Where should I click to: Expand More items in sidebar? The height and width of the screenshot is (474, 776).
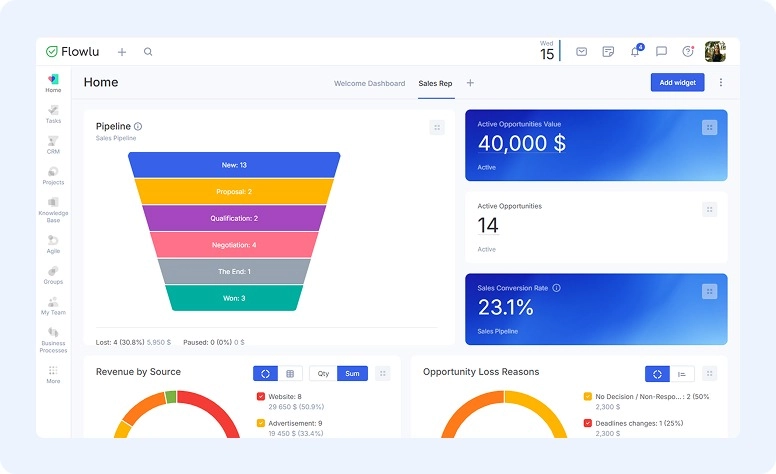(53, 375)
